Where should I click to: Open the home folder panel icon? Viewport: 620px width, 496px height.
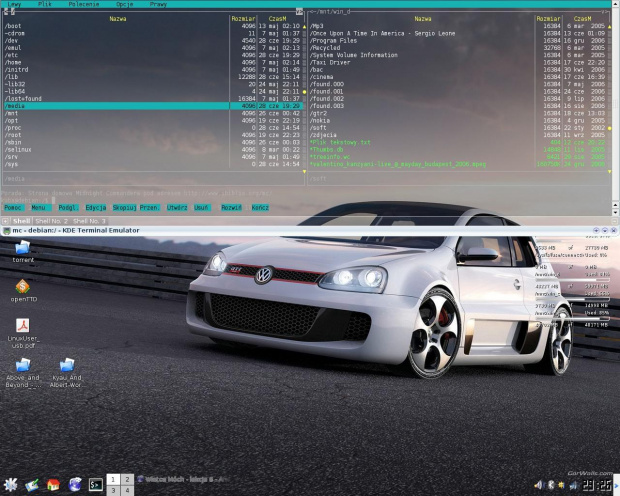tap(53, 485)
